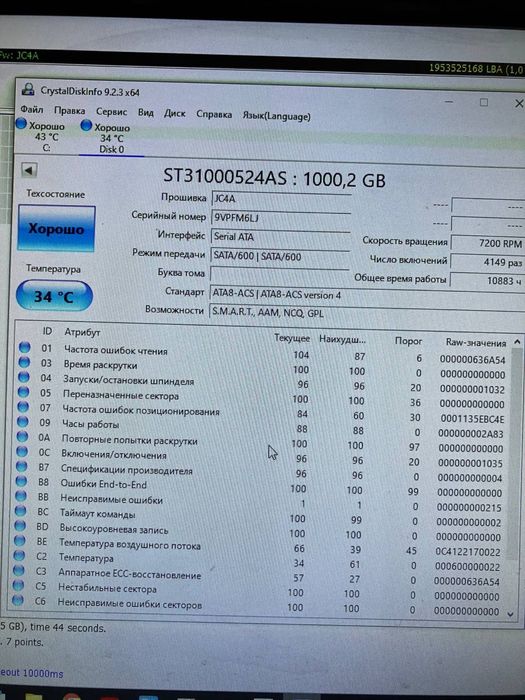The image size is (525, 700).
Task: Click the status icon for attribute C2 Температура
Action: (x=18, y=555)
